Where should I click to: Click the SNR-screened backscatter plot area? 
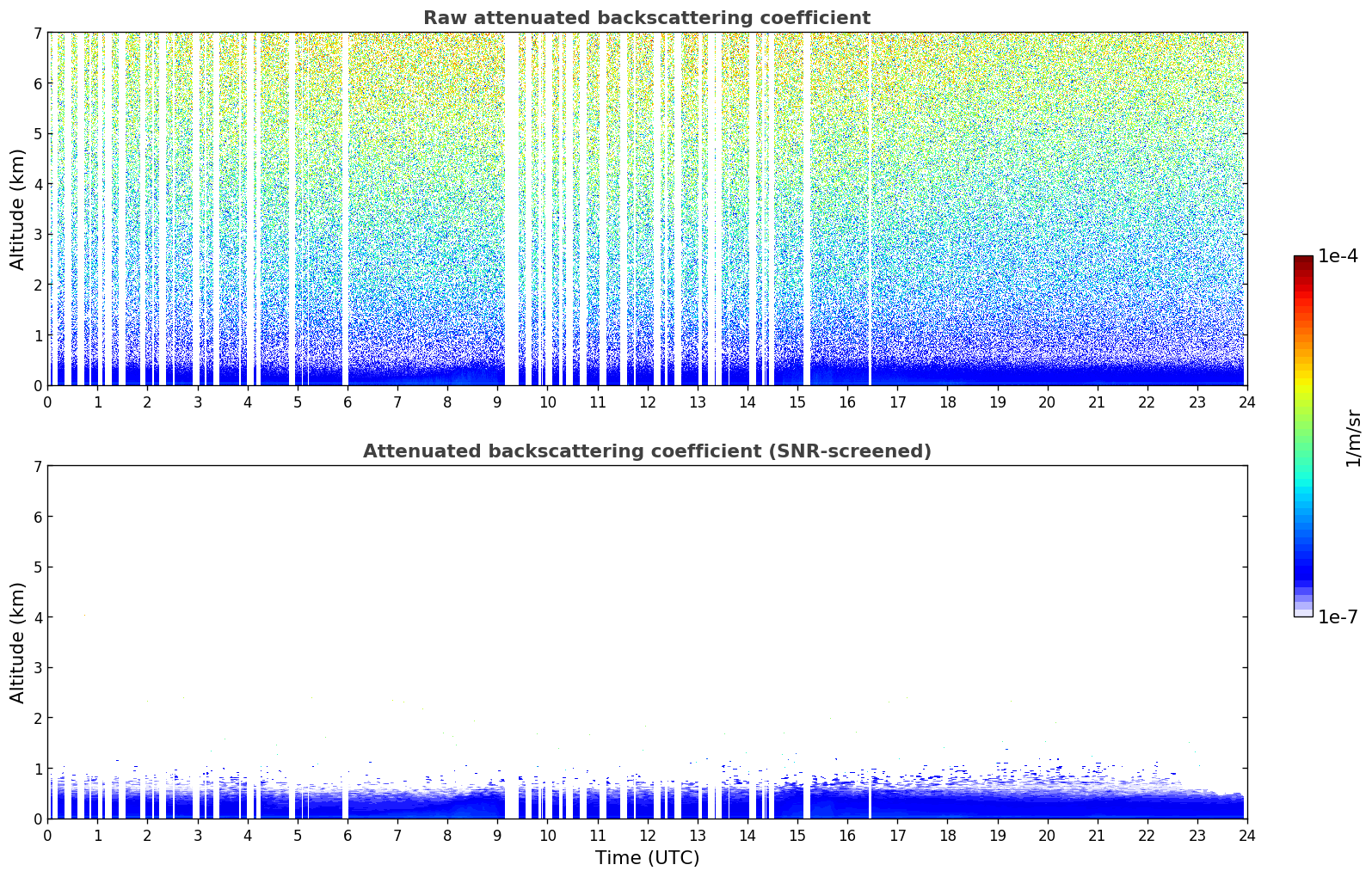[x=647, y=642]
